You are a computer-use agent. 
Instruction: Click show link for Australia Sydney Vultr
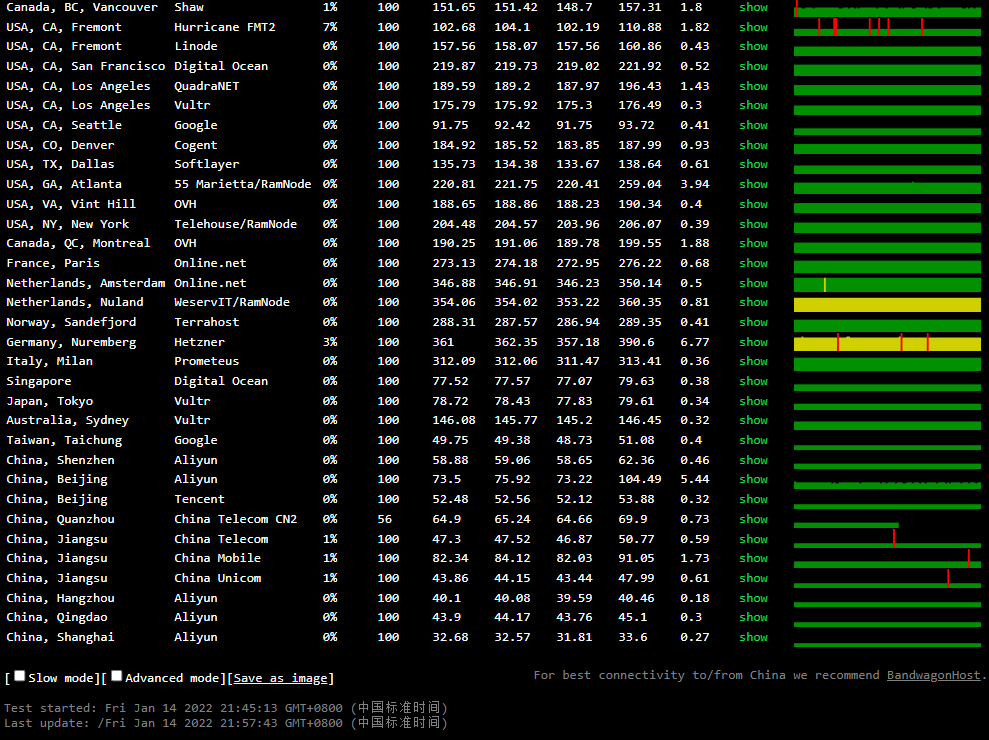pyautogui.click(x=753, y=420)
